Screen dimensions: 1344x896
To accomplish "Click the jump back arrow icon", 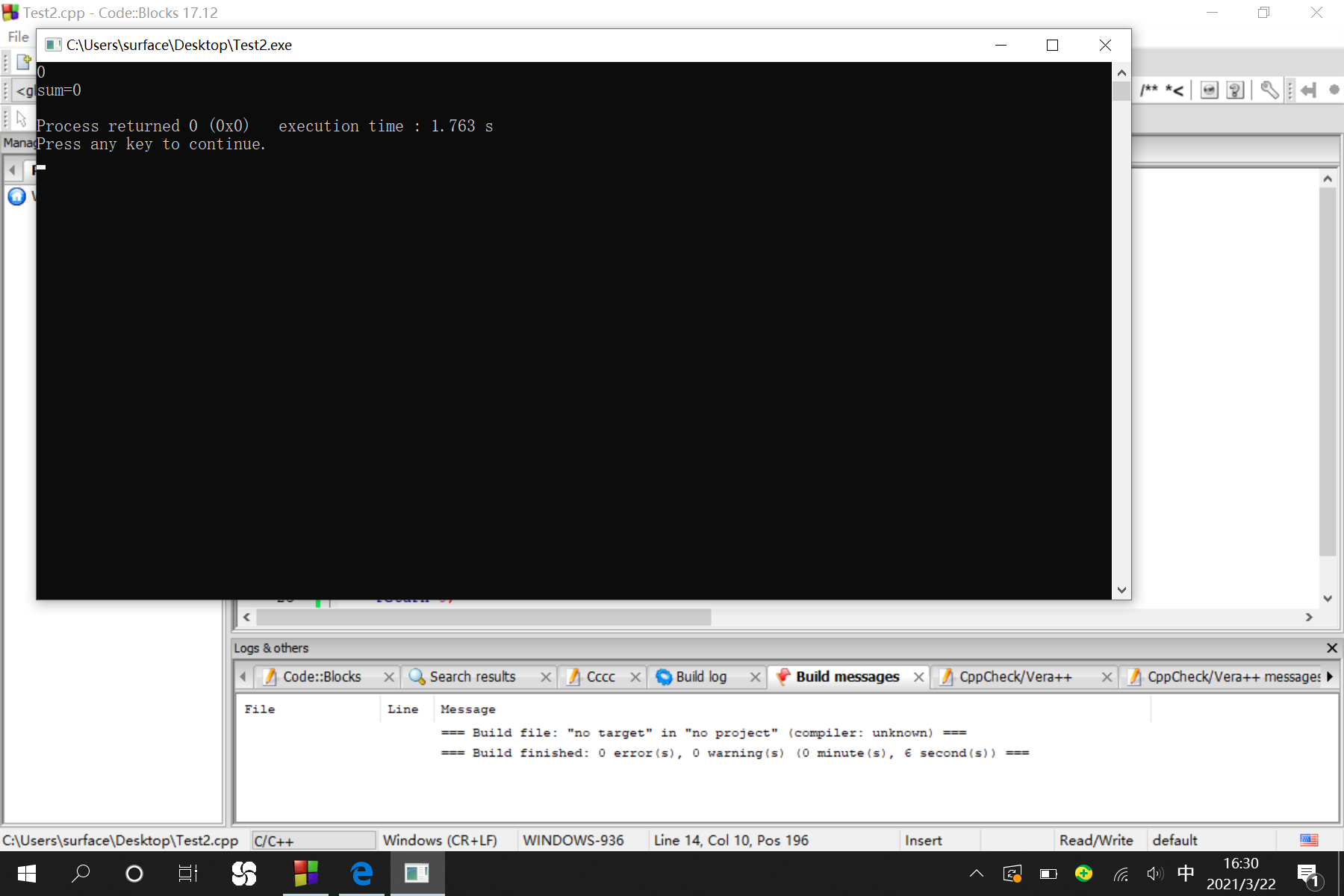I will (1308, 90).
